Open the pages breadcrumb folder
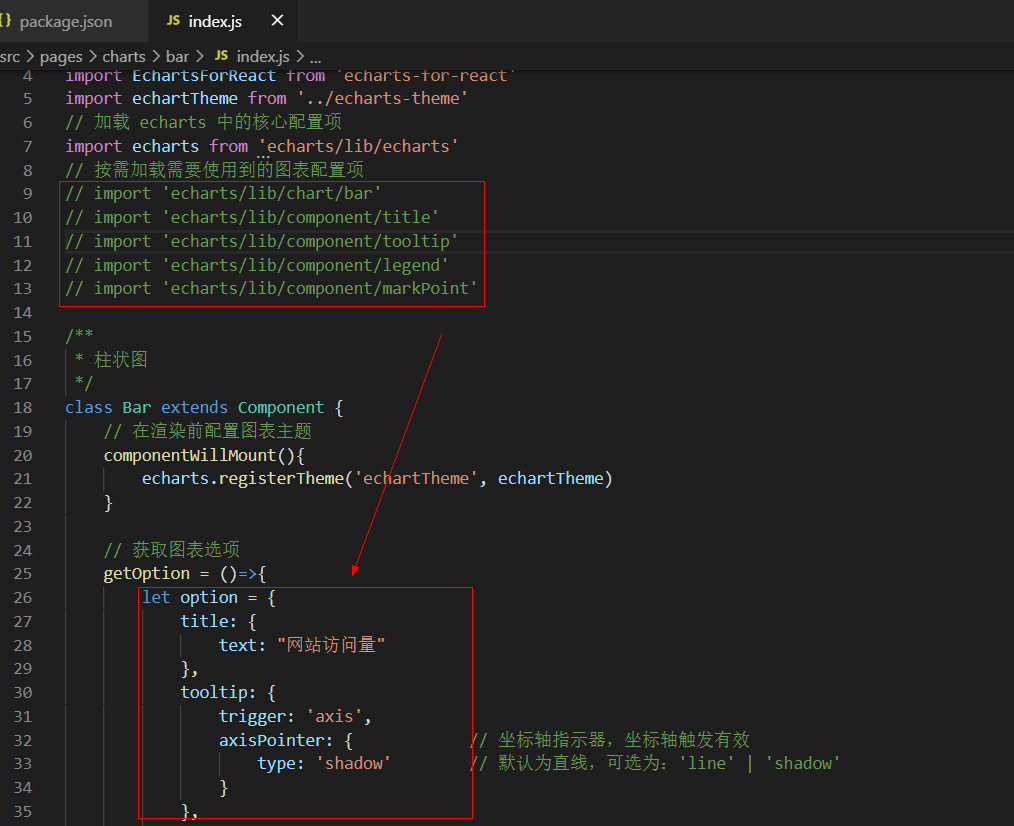This screenshot has width=1014, height=826. (x=61, y=57)
